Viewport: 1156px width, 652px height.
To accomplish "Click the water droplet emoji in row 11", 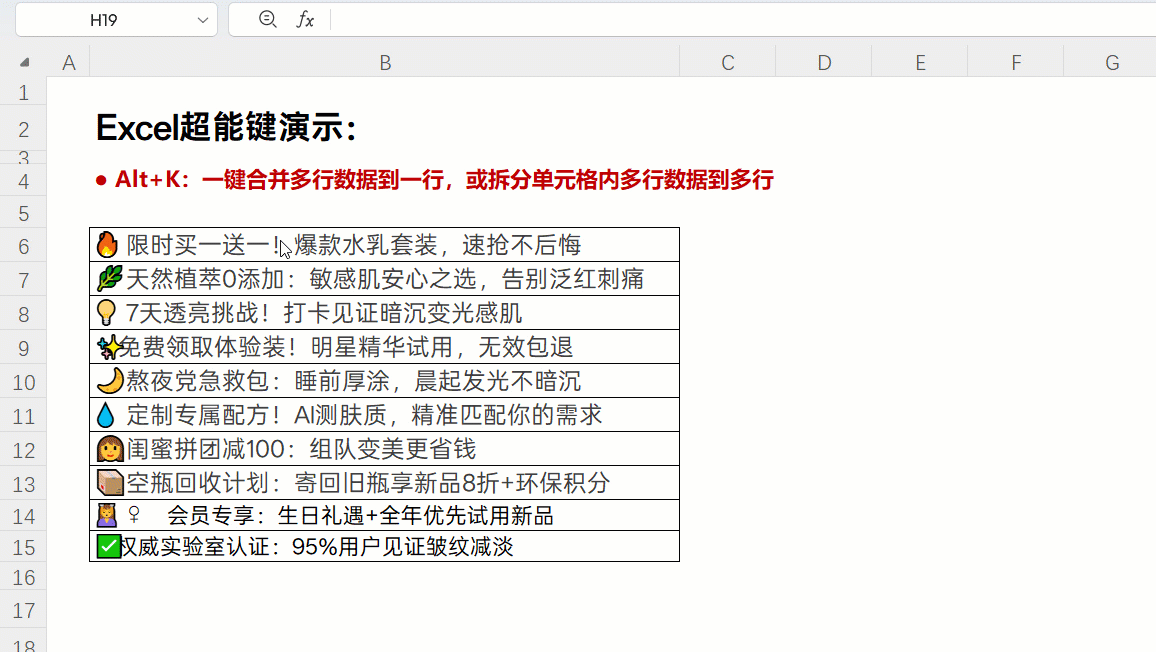I will [x=105, y=415].
